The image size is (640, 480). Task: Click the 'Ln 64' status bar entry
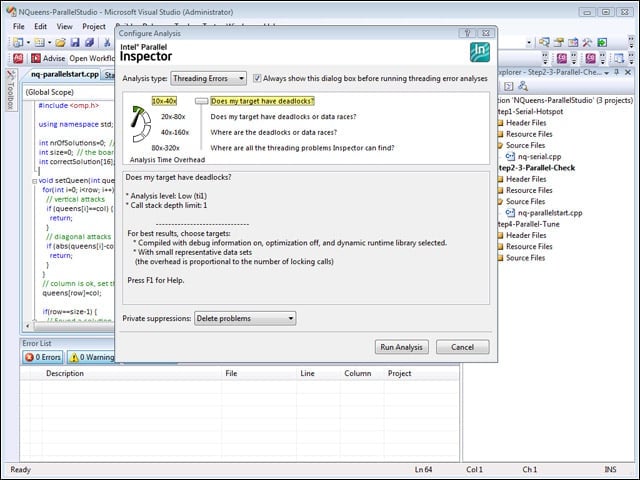(x=423, y=469)
